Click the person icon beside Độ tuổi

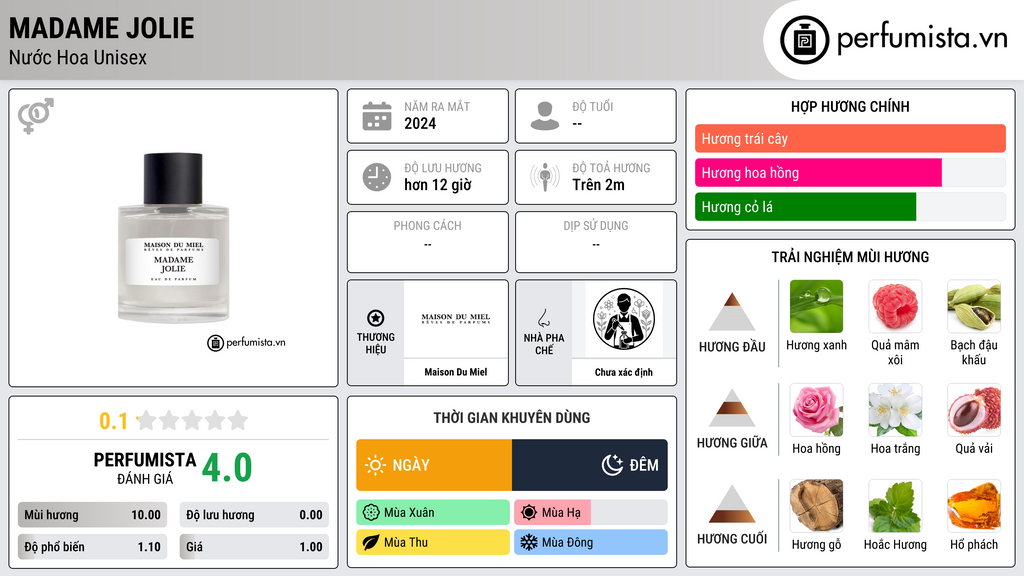545,116
